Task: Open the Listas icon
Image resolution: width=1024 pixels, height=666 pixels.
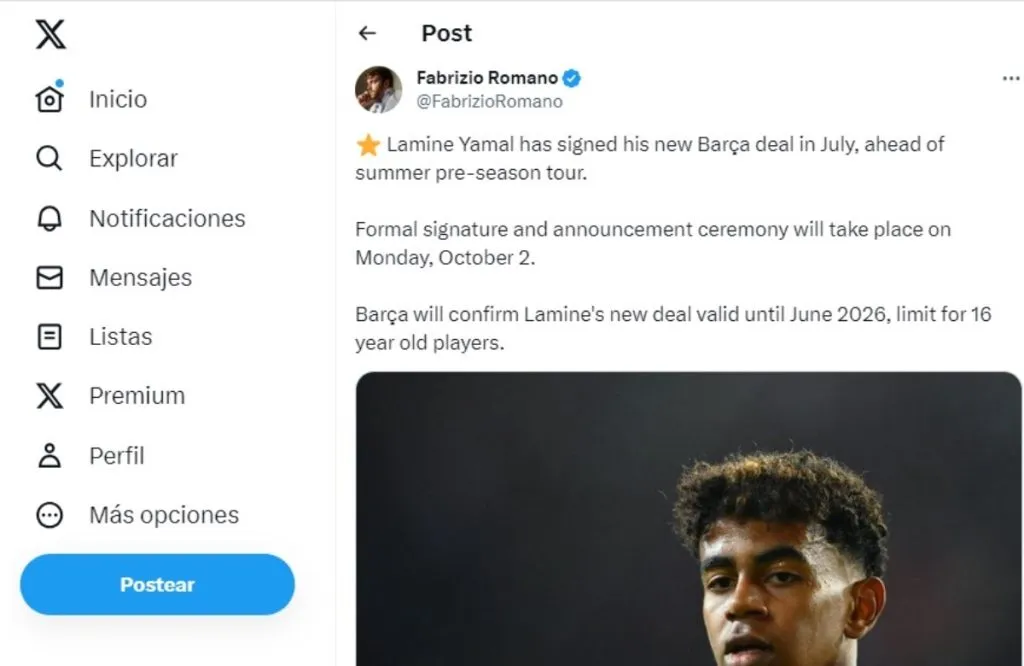Action: tap(49, 336)
